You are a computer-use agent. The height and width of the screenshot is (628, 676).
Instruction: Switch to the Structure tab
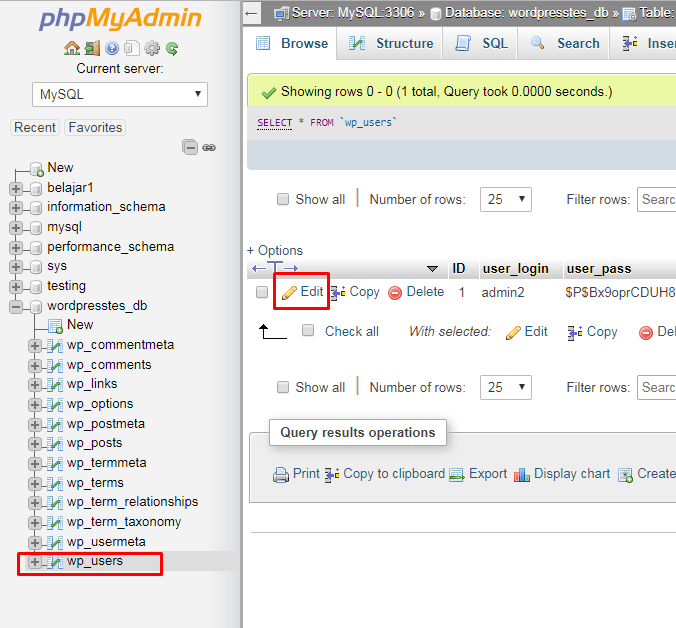tap(391, 44)
